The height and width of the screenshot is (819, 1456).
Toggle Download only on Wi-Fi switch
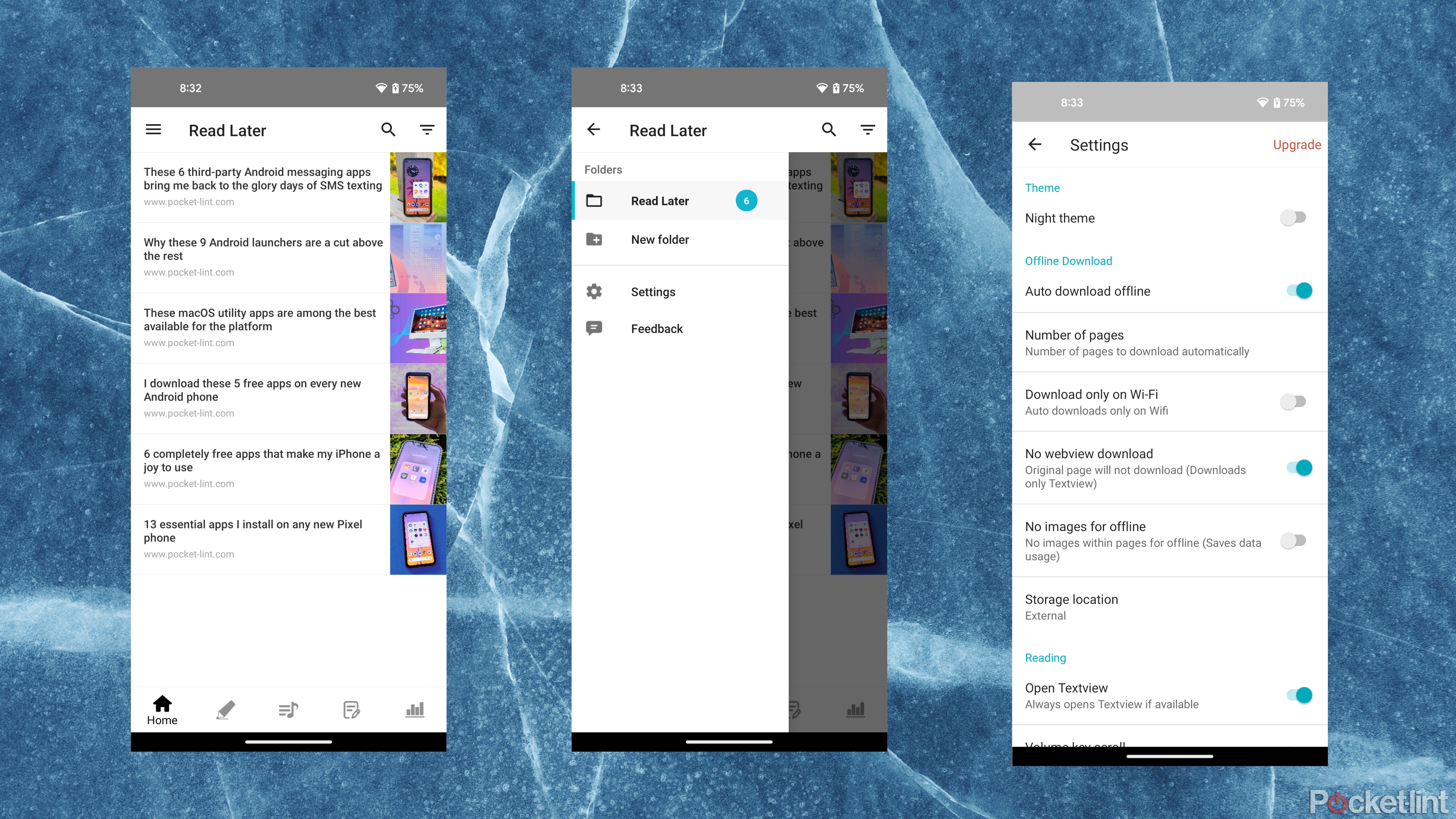coord(1293,401)
